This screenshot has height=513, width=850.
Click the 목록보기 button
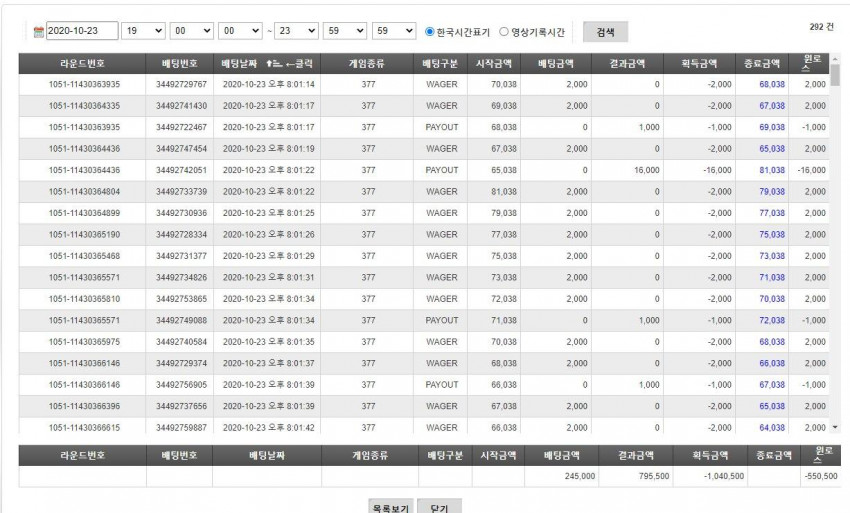(x=391, y=506)
